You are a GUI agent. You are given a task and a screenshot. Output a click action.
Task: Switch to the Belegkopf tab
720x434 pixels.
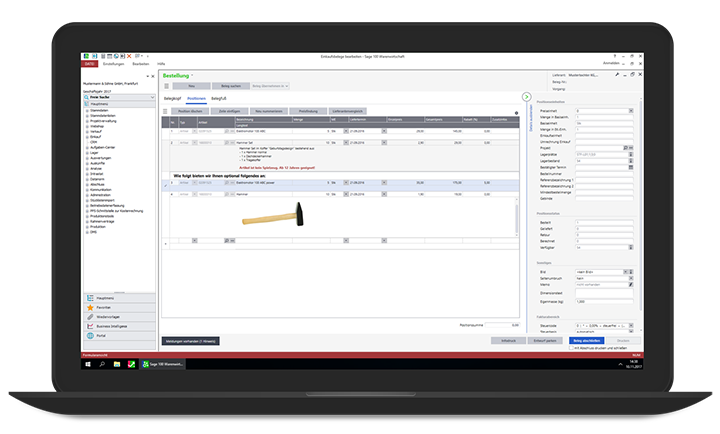point(174,100)
